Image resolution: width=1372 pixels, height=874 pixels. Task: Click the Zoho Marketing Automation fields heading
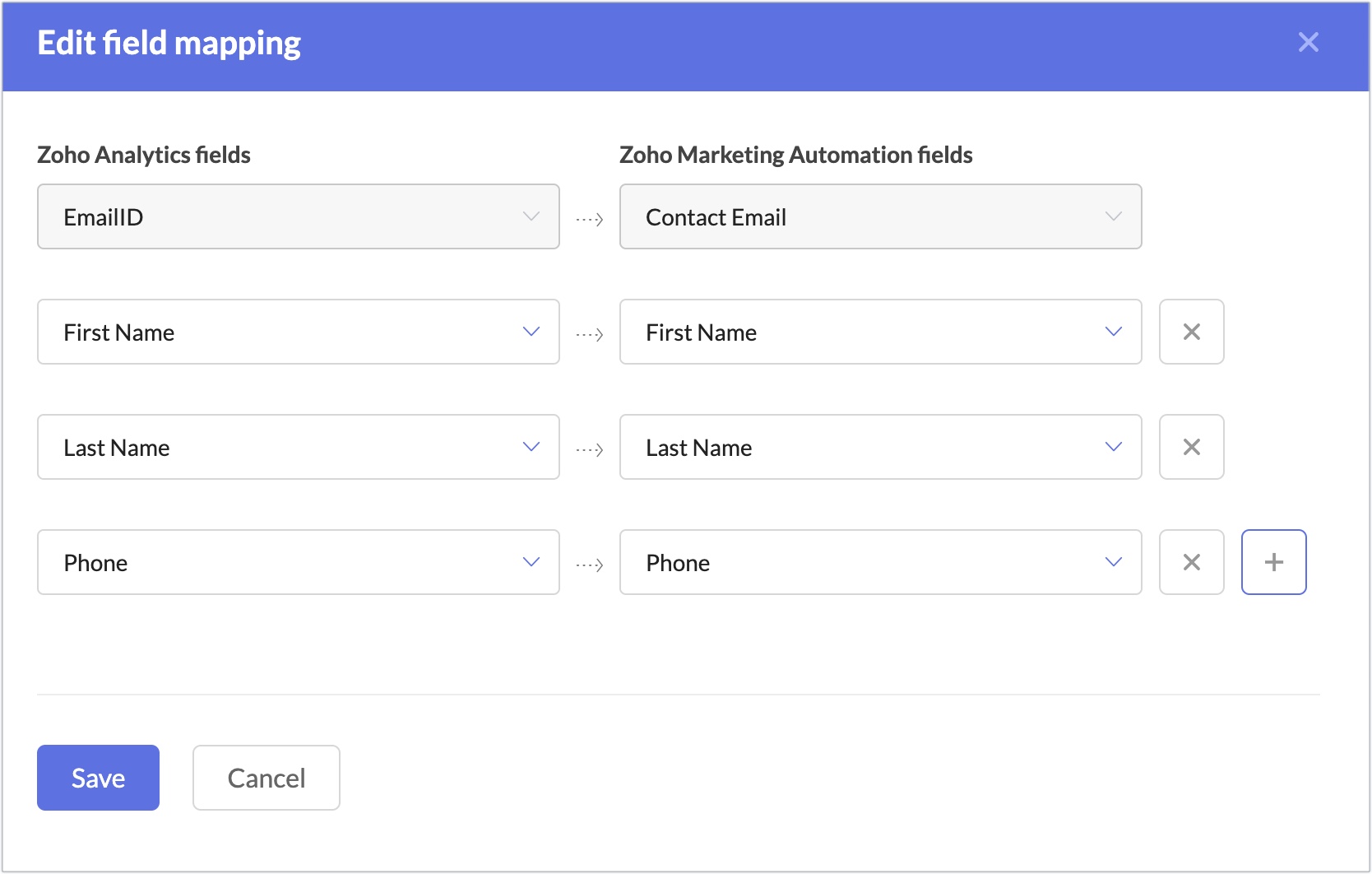point(795,155)
